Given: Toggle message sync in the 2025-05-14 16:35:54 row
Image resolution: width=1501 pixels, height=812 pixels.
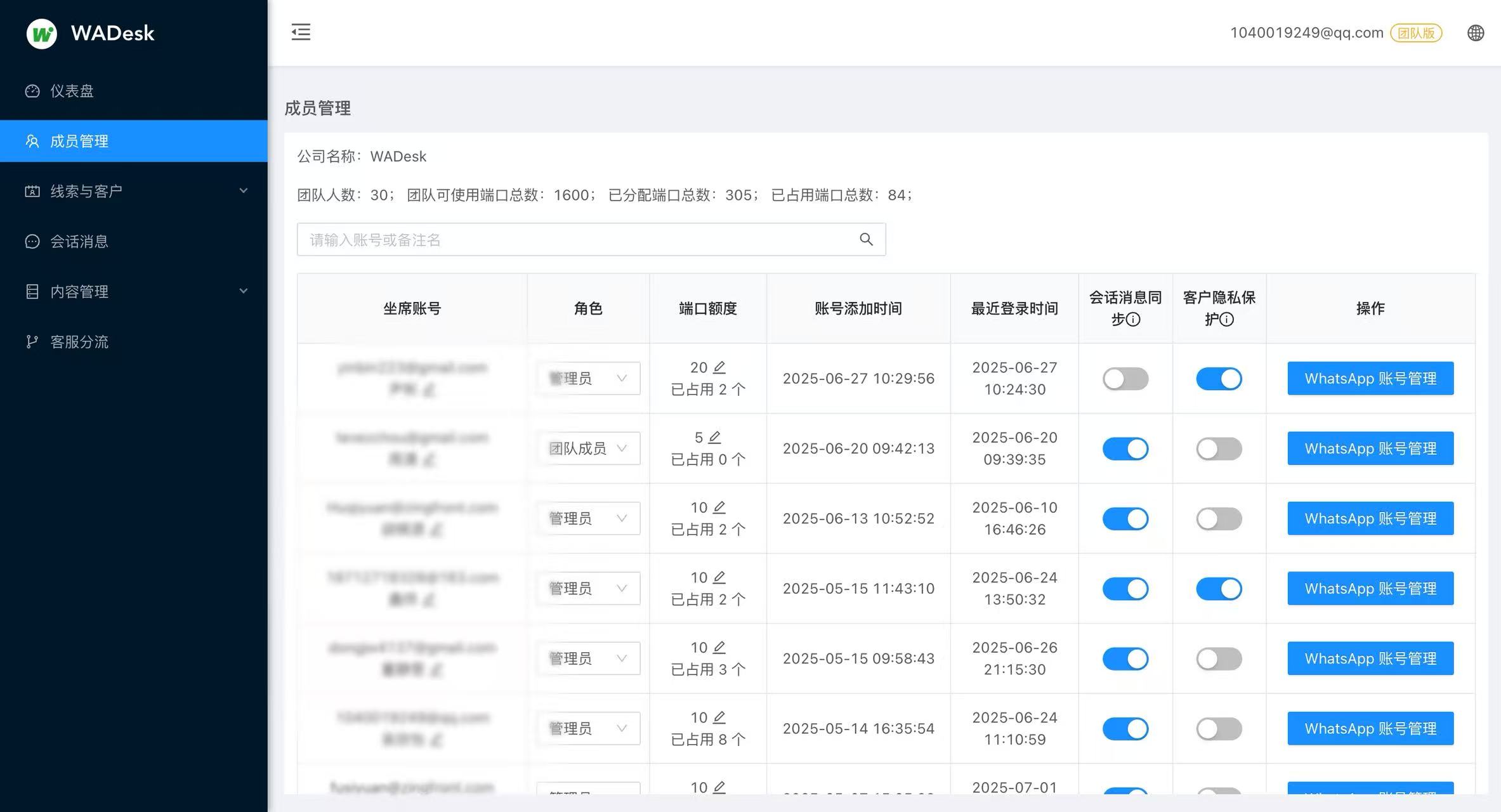Looking at the screenshot, I should click(1125, 729).
